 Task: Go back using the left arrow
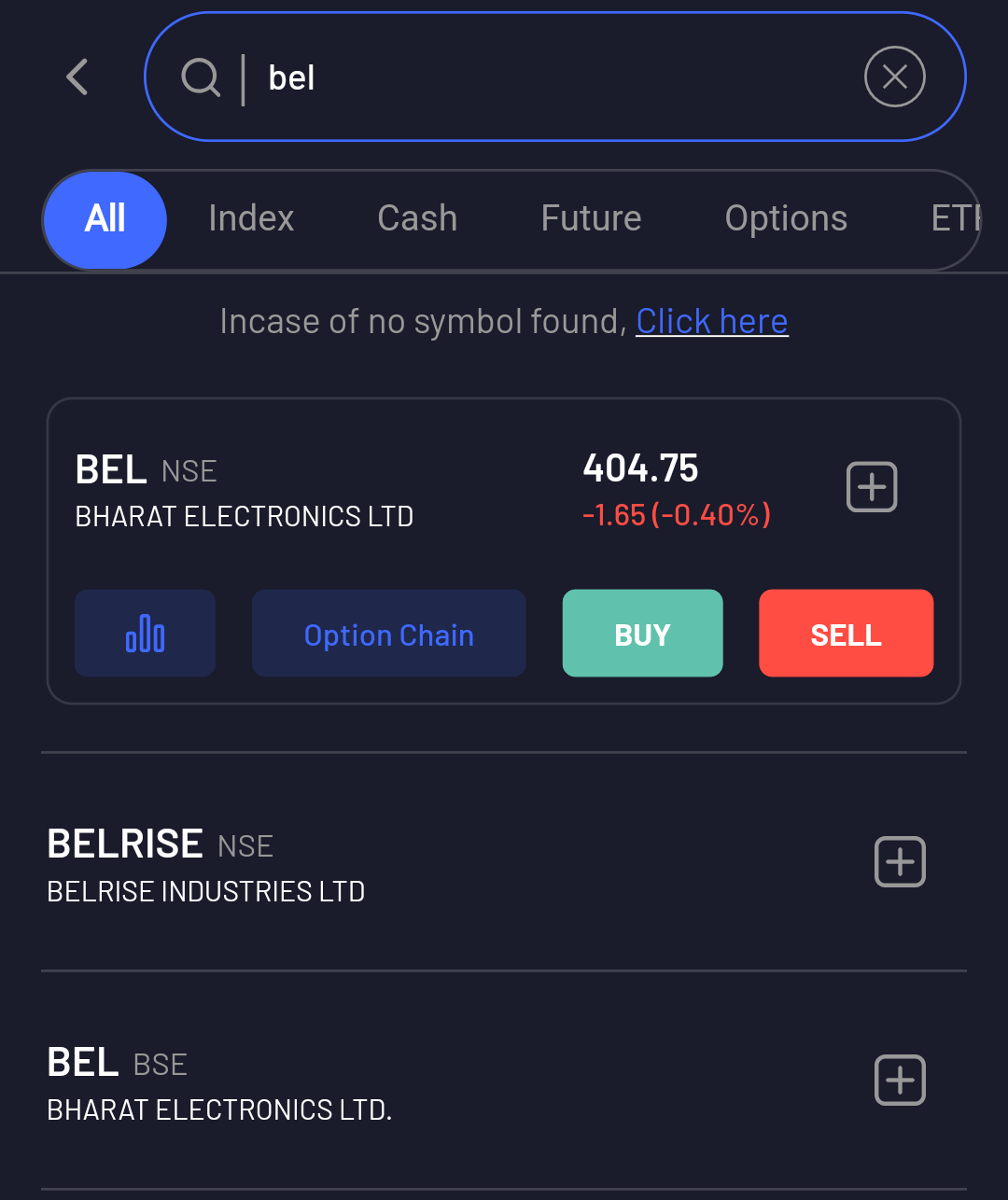(78, 77)
